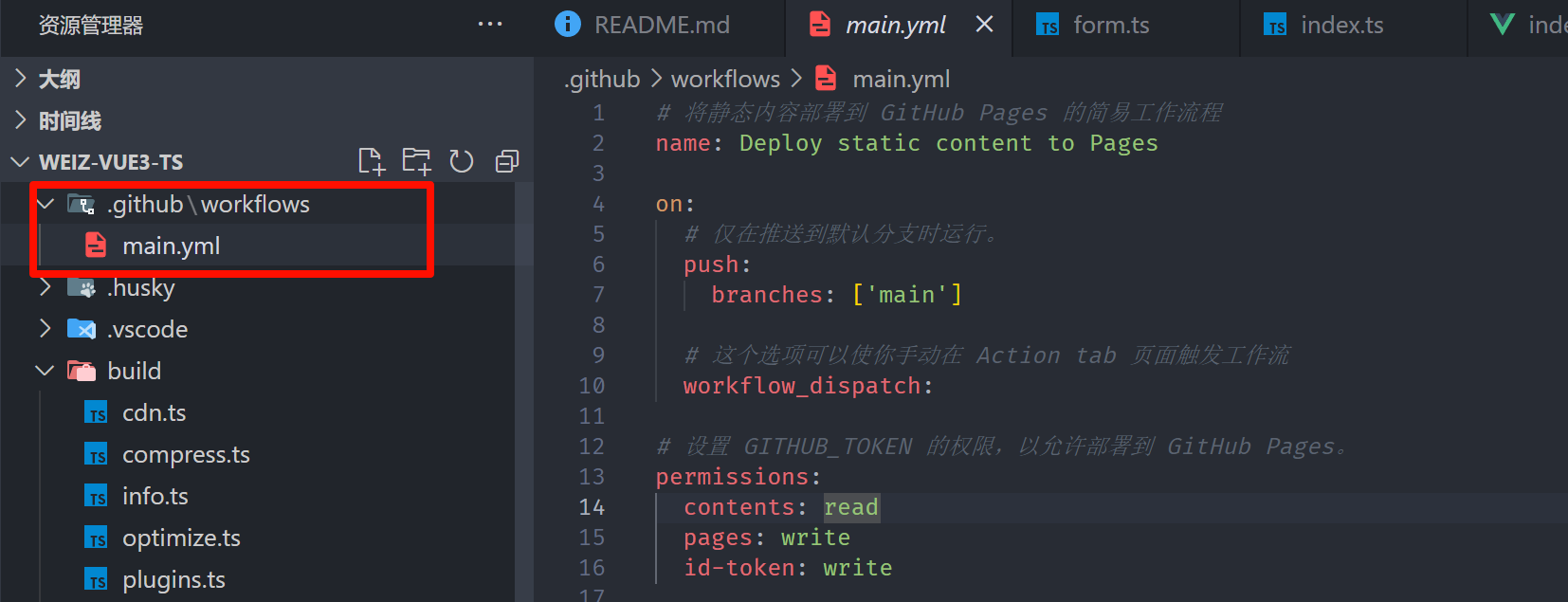Click line number 1 in gutter
This screenshot has height=602, width=1568.
[x=598, y=113]
